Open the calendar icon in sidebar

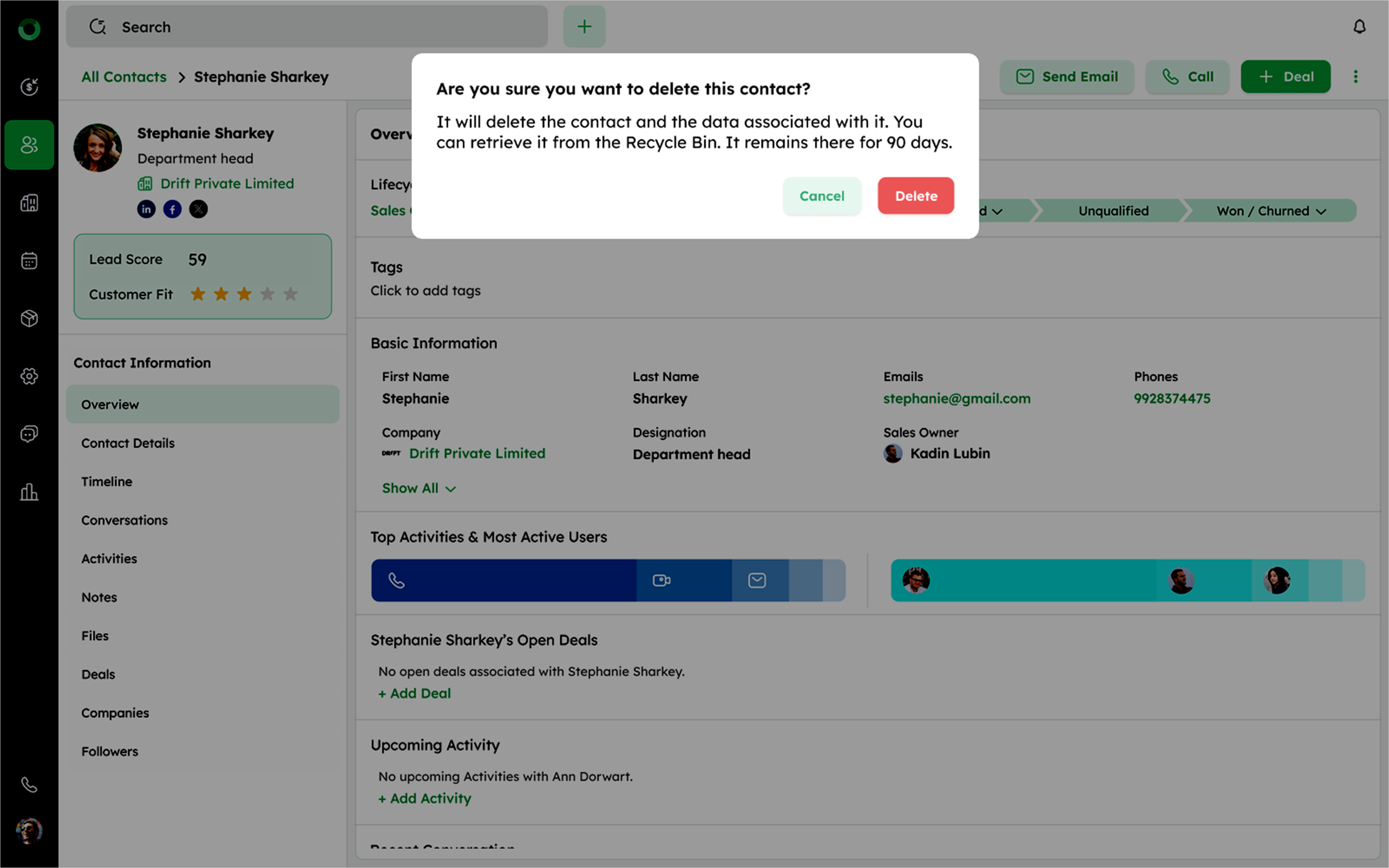pos(29,261)
